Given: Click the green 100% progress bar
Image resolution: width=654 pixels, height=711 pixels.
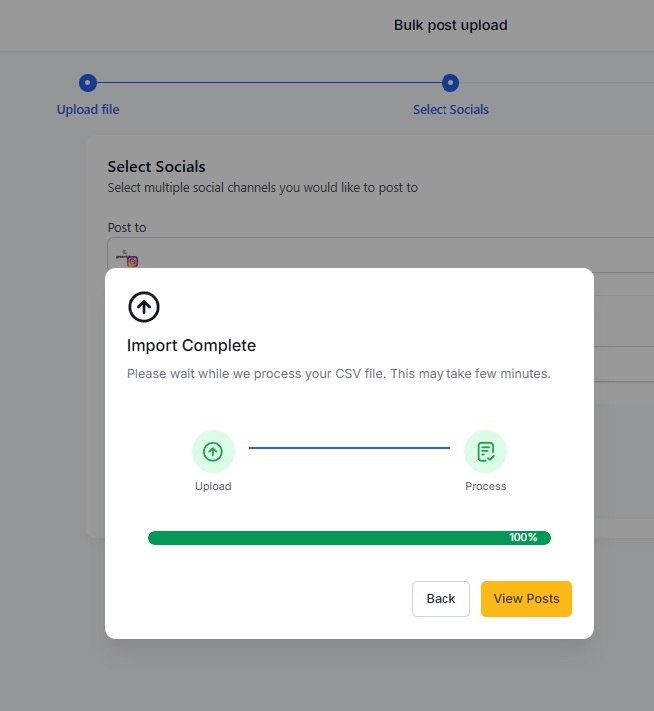Looking at the screenshot, I should (x=349, y=538).
